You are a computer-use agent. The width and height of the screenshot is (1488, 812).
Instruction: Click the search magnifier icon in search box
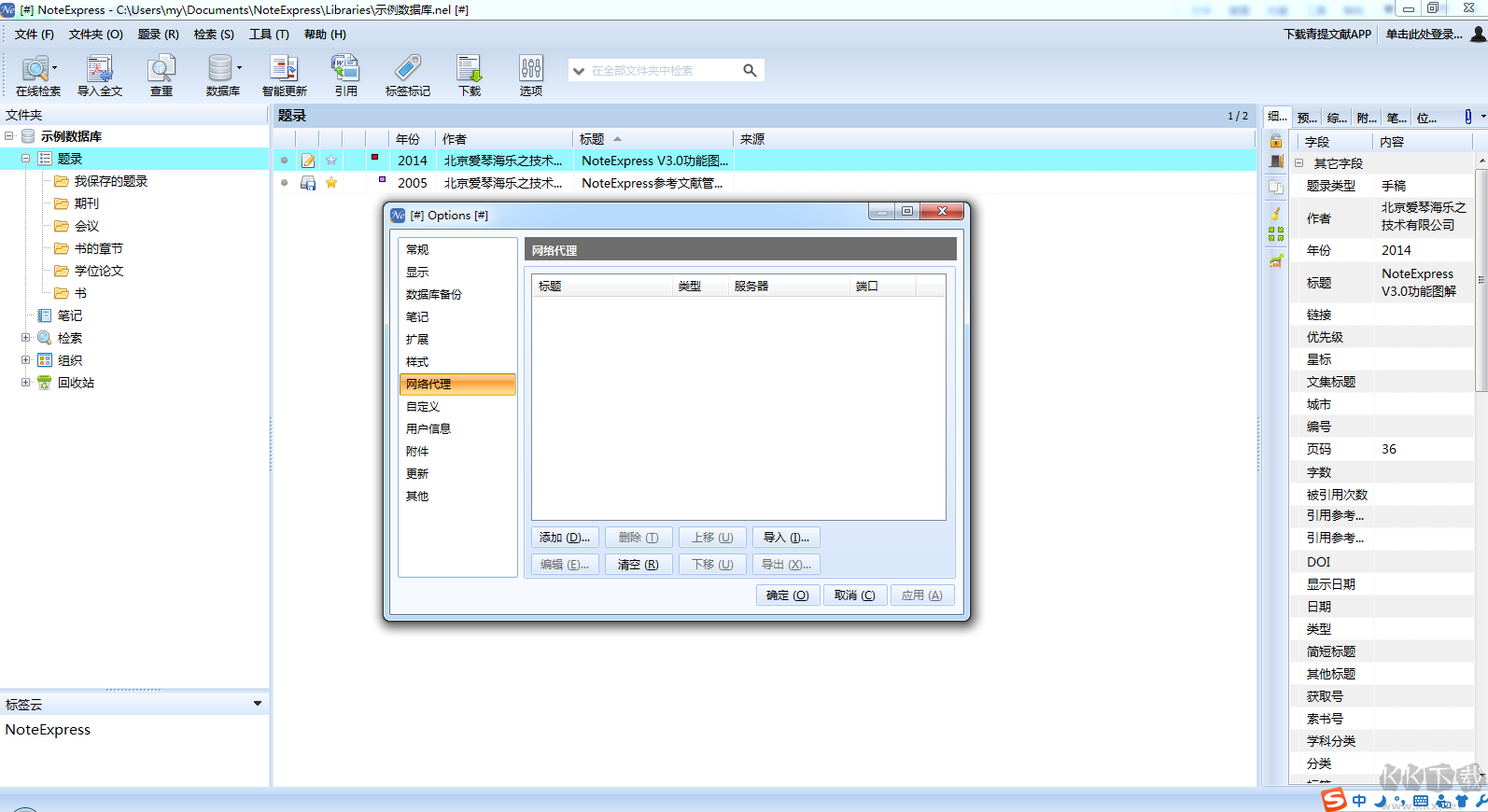coord(750,70)
